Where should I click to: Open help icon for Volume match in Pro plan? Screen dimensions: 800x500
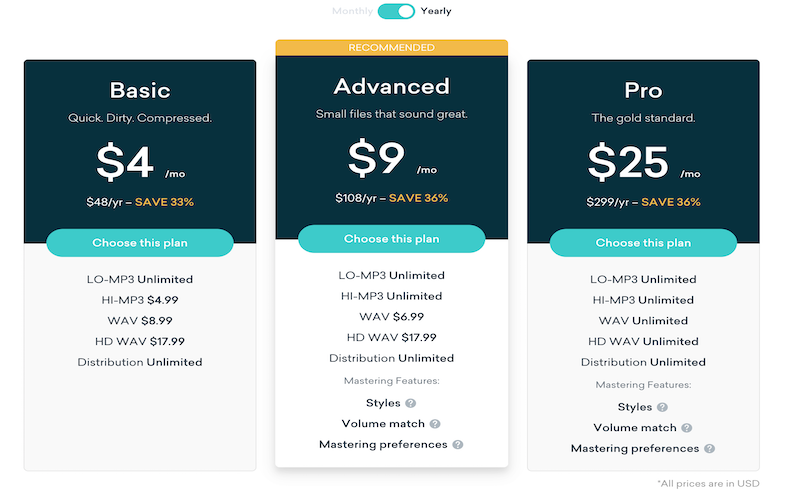[687, 428]
